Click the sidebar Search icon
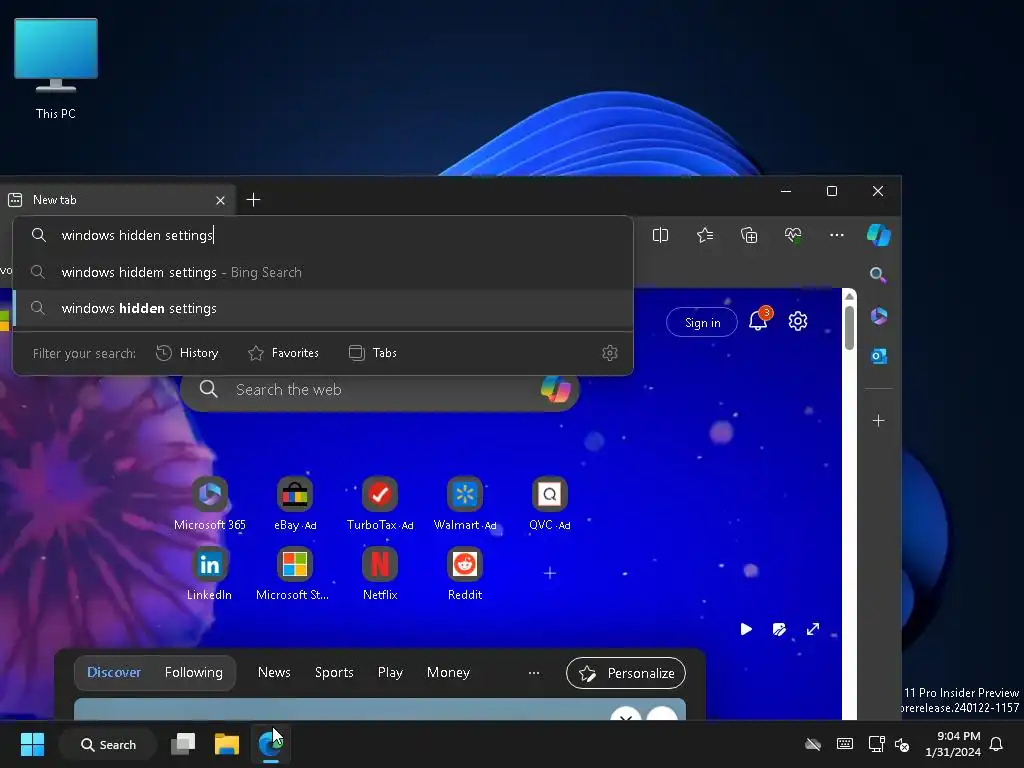This screenshot has width=1024, height=768. [x=878, y=275]
